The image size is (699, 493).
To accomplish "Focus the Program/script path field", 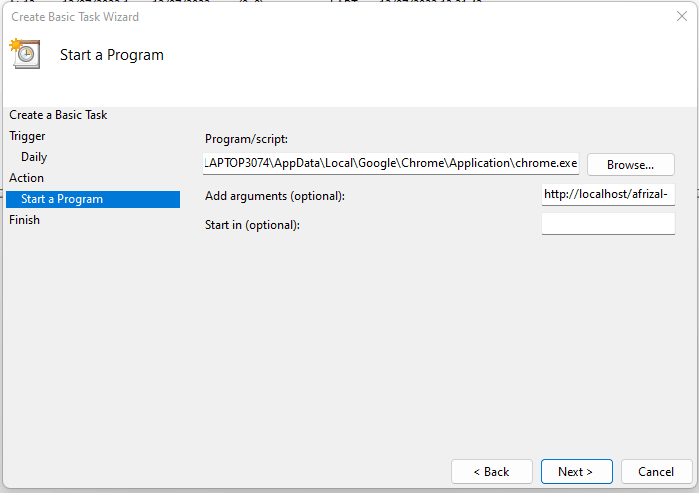I will (391, 164).
